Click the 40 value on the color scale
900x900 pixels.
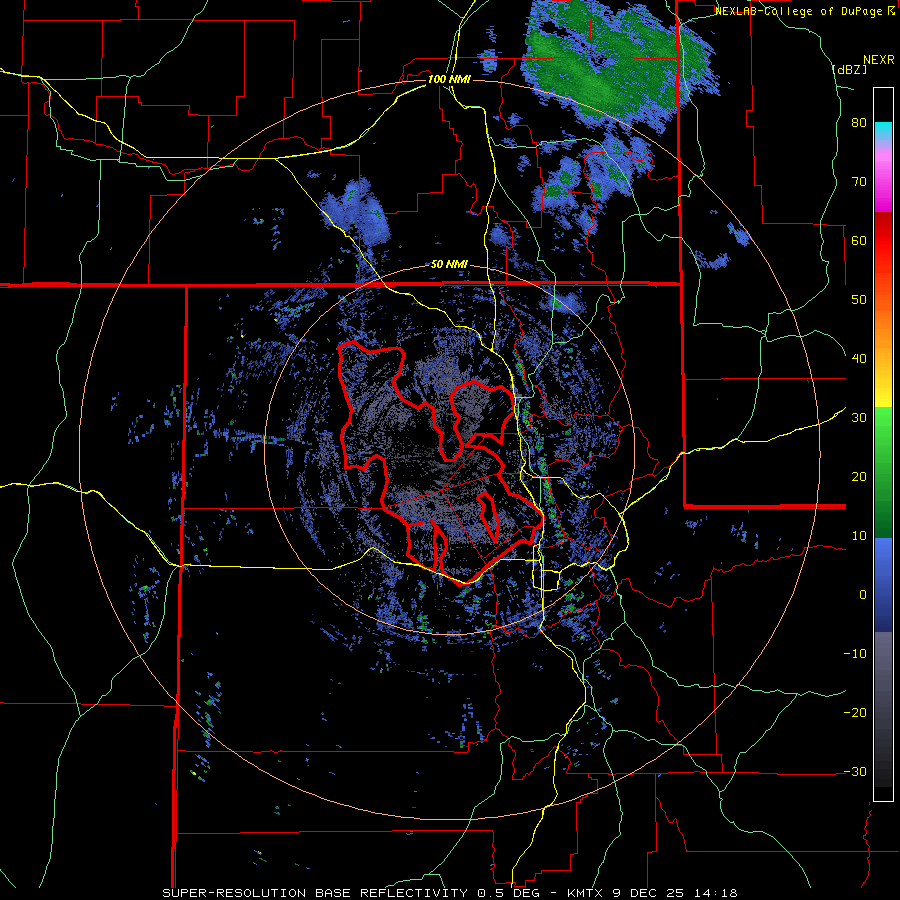tap(859, 359)
